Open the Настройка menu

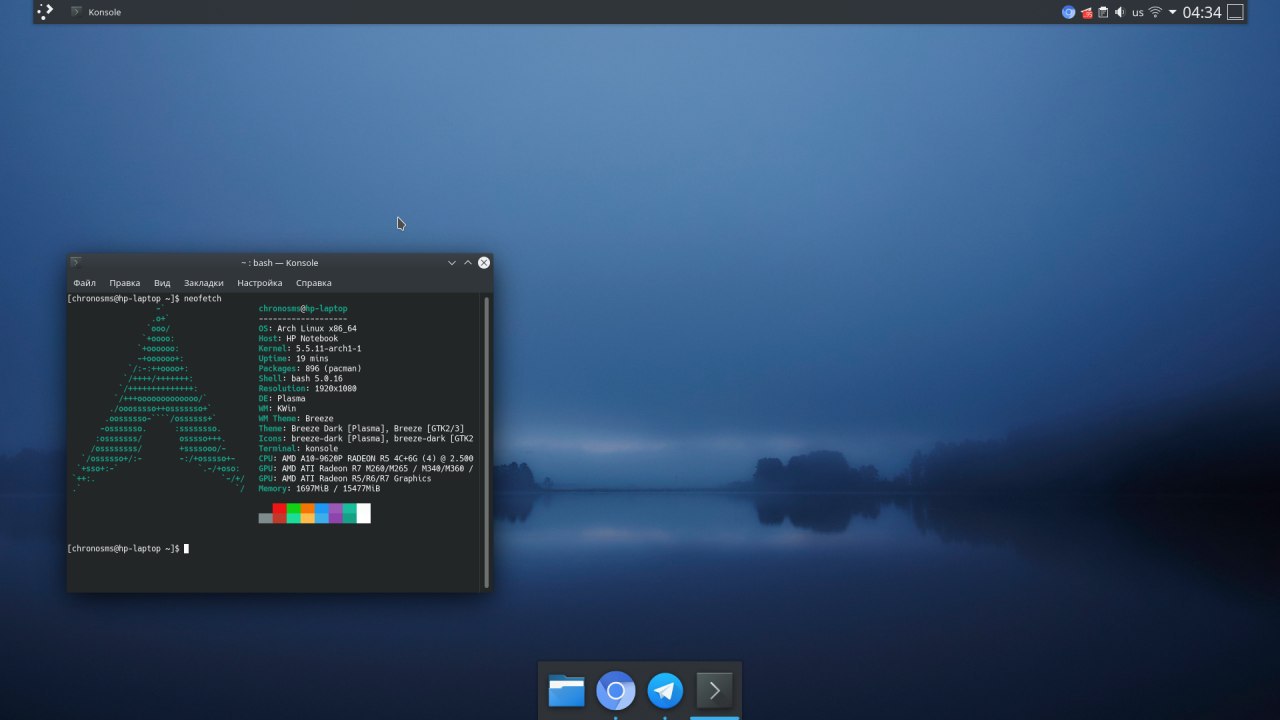point(260,283)
